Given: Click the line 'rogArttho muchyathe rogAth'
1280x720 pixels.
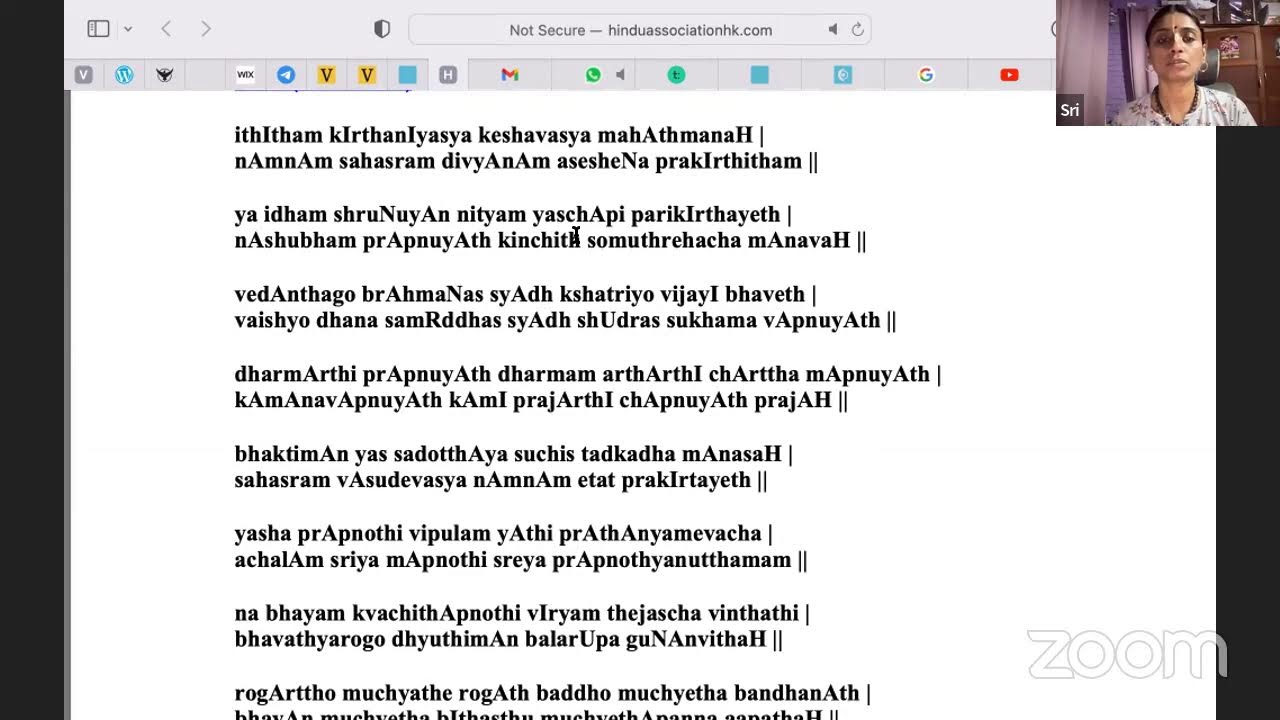Looking at the screenshot, I should [x=553, y=693].
